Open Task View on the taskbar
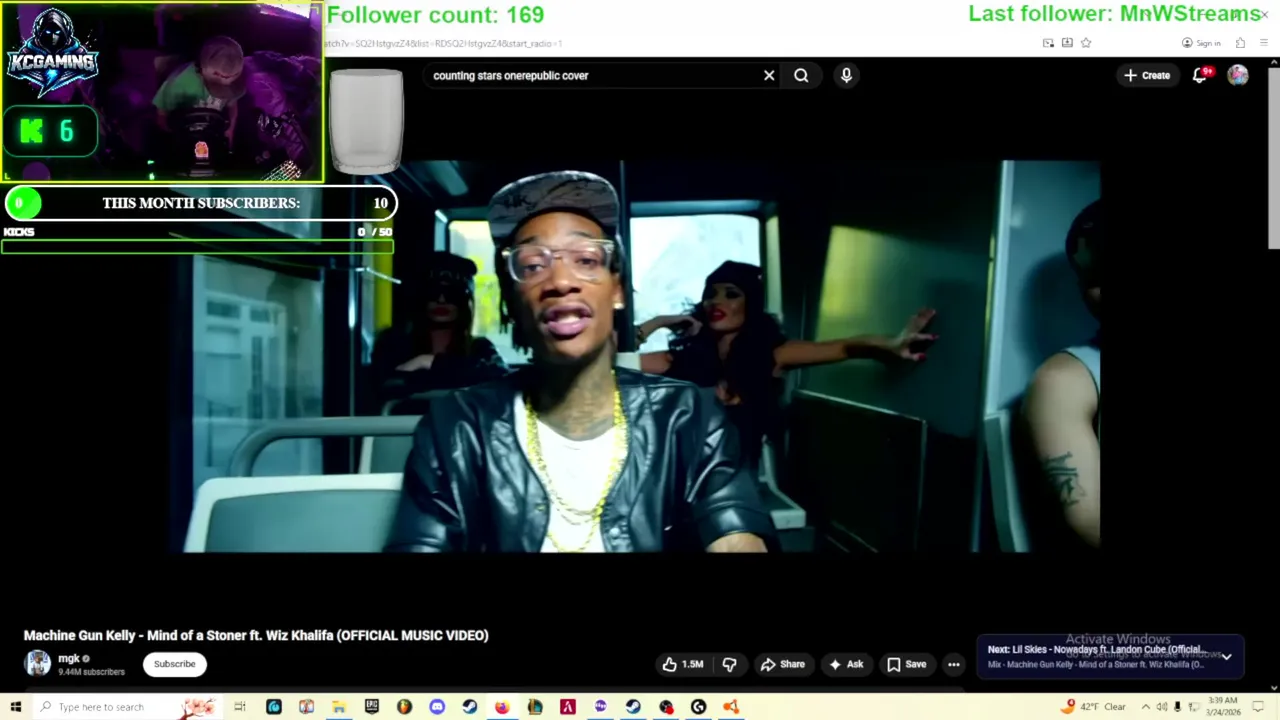The height and width of the screenshot is (720, 1280). click(240, 707)
